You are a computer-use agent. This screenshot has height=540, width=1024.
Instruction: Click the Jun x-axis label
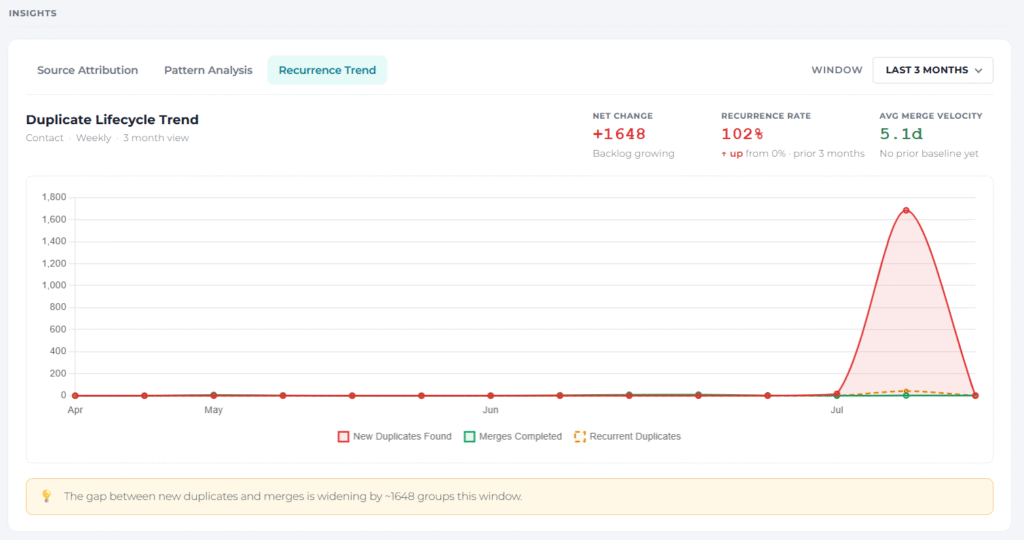click(490, 410)
